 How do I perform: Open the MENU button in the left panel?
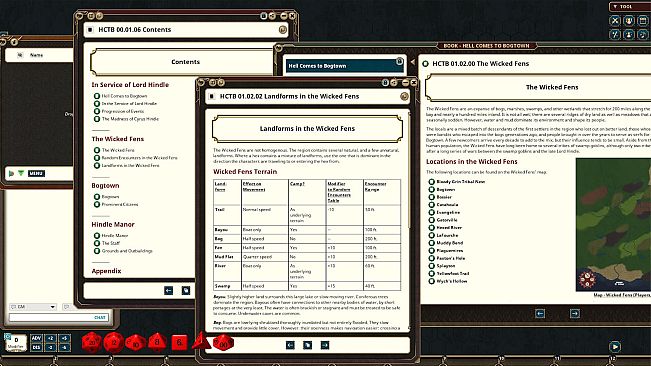(x=36, y=173)
